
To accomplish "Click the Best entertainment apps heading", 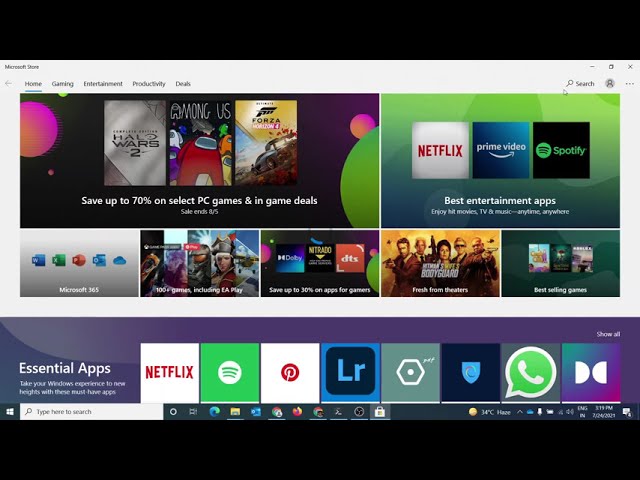I will coord(500,200).
